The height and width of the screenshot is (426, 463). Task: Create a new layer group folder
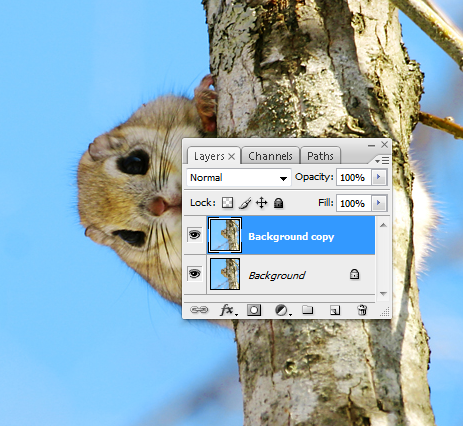point(307,310)
